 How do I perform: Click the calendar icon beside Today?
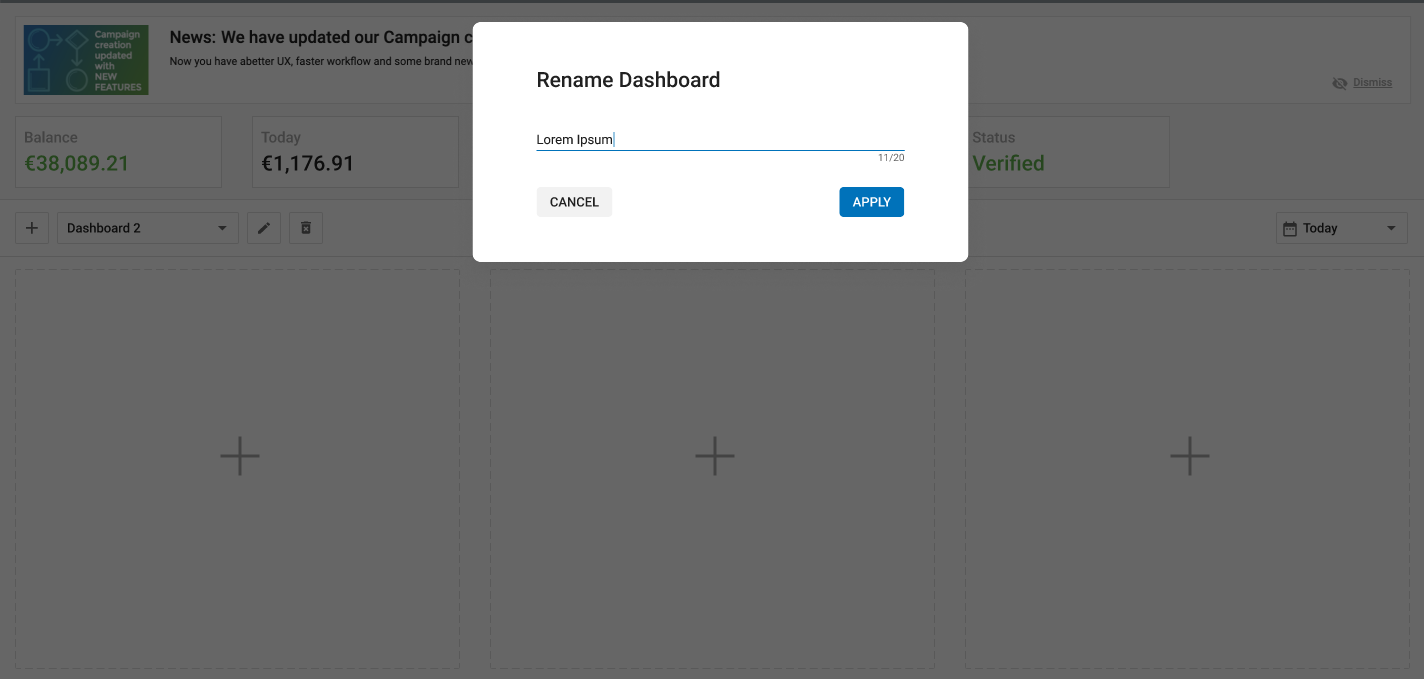(1290, 228)
